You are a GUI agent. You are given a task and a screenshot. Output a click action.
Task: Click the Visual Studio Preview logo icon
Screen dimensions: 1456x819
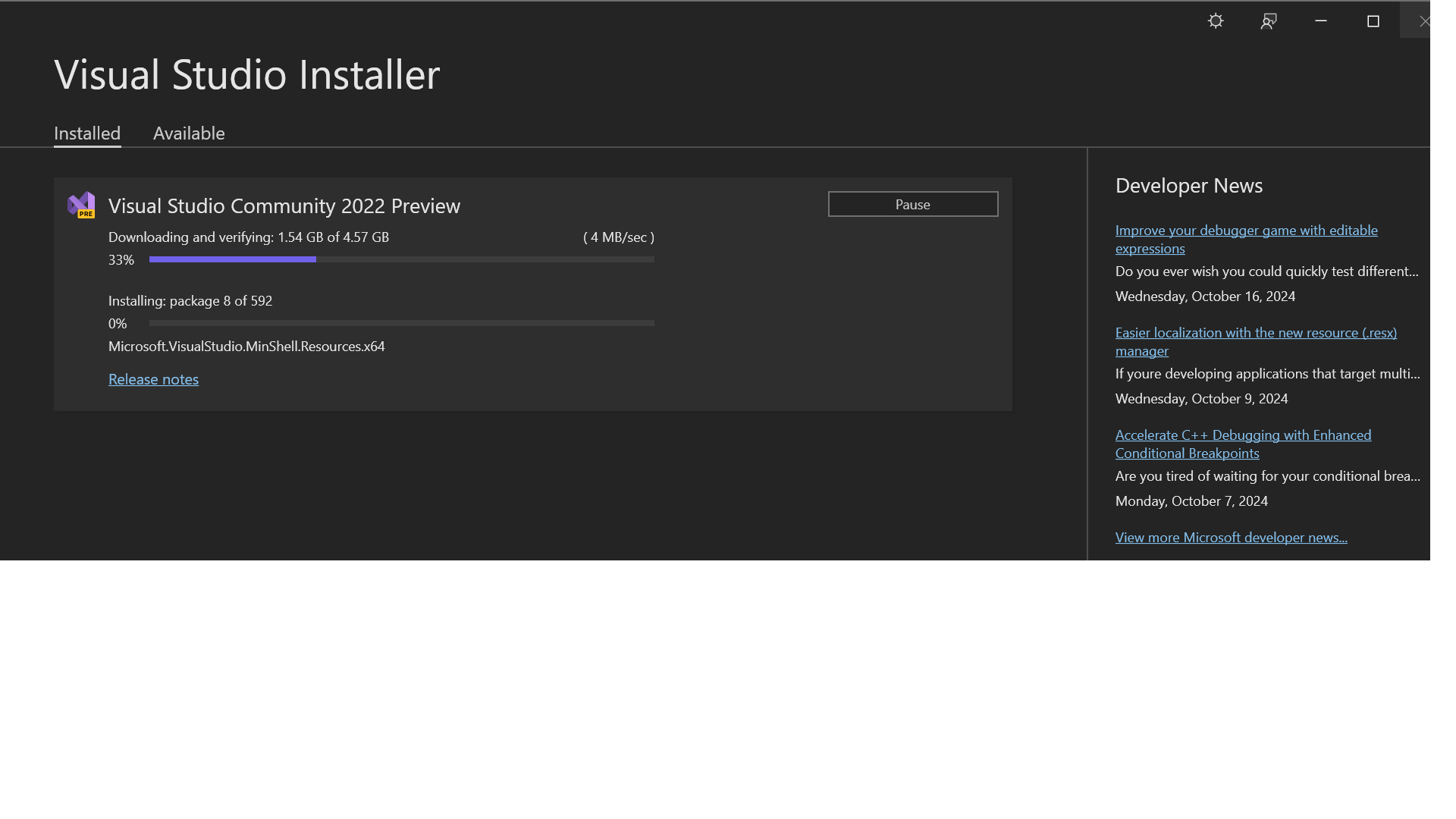[x=81, y=205]
